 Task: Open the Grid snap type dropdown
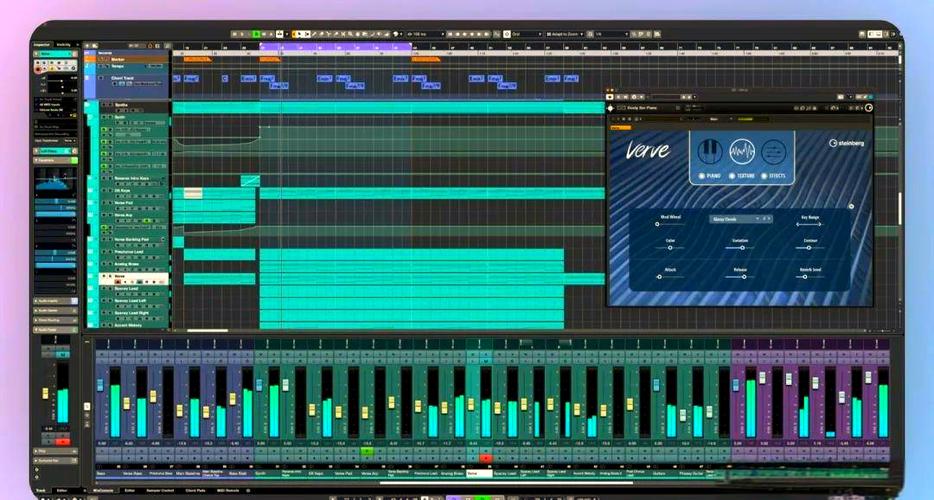(x=527, y=35)
